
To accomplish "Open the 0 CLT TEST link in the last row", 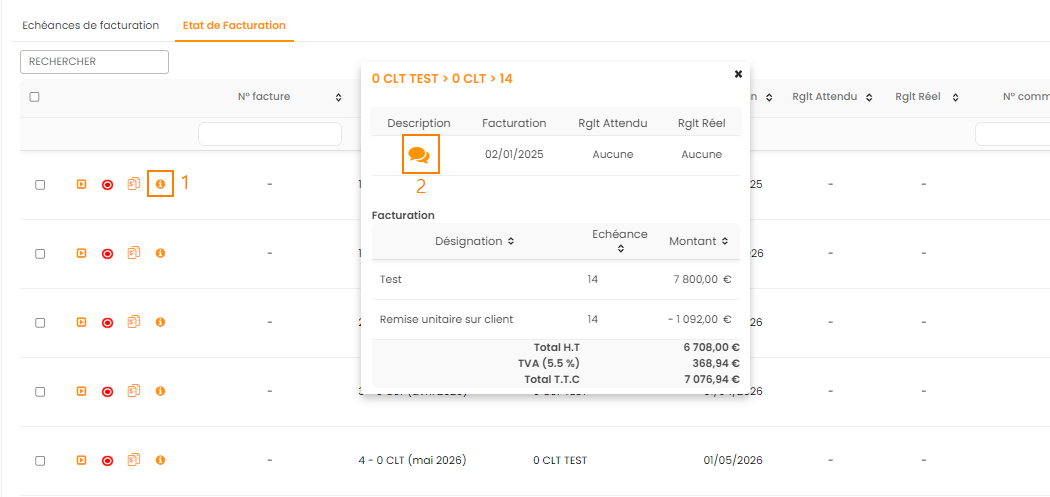I will coord(560,460).
